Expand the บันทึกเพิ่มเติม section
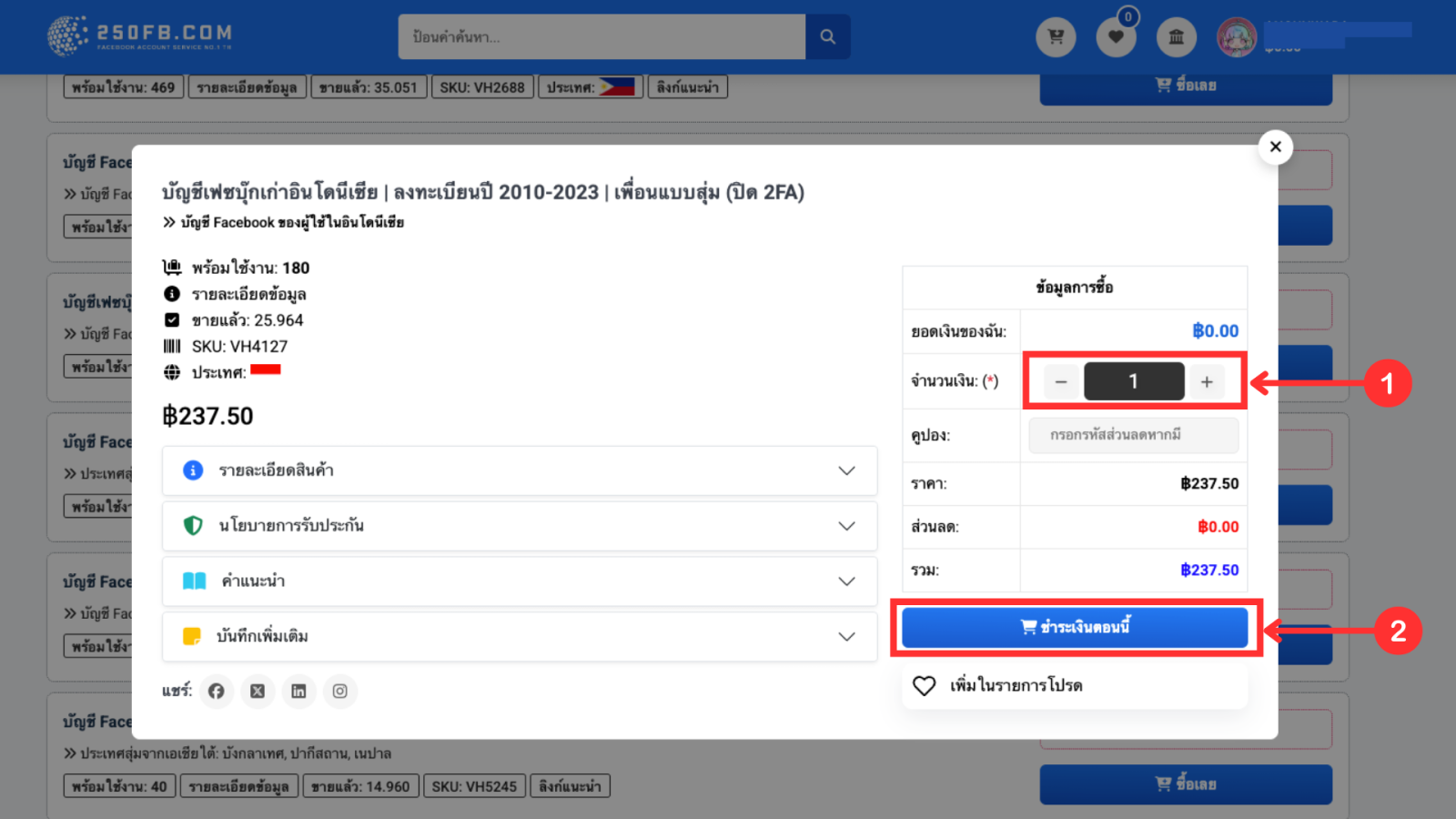The height and width of the screenshot is (819, 1456). tap(519, 637)
